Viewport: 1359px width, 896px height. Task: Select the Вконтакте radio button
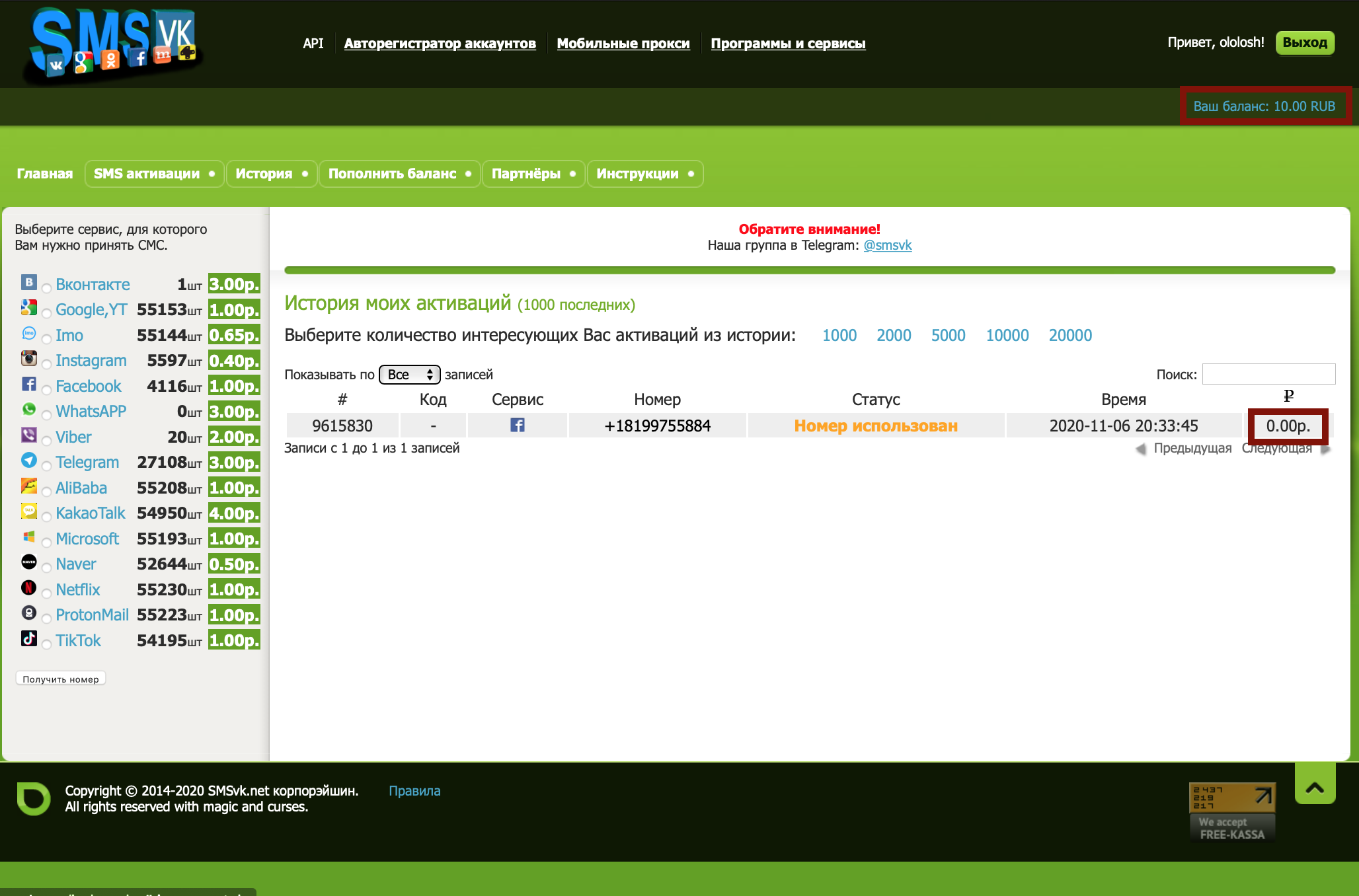47,288
